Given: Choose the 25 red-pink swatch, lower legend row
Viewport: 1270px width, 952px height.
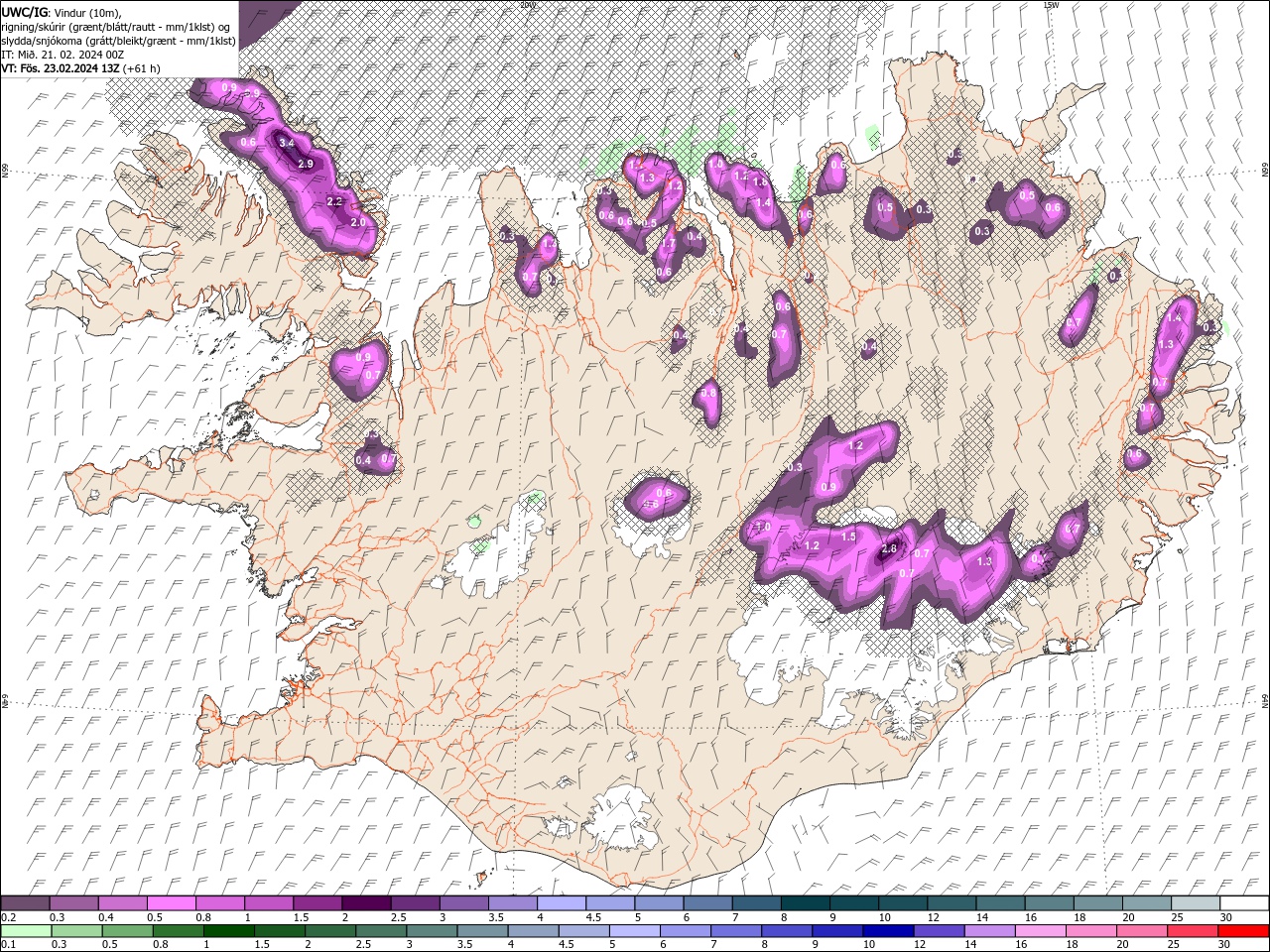Looking at the screenshot, I should [1192, 931].
